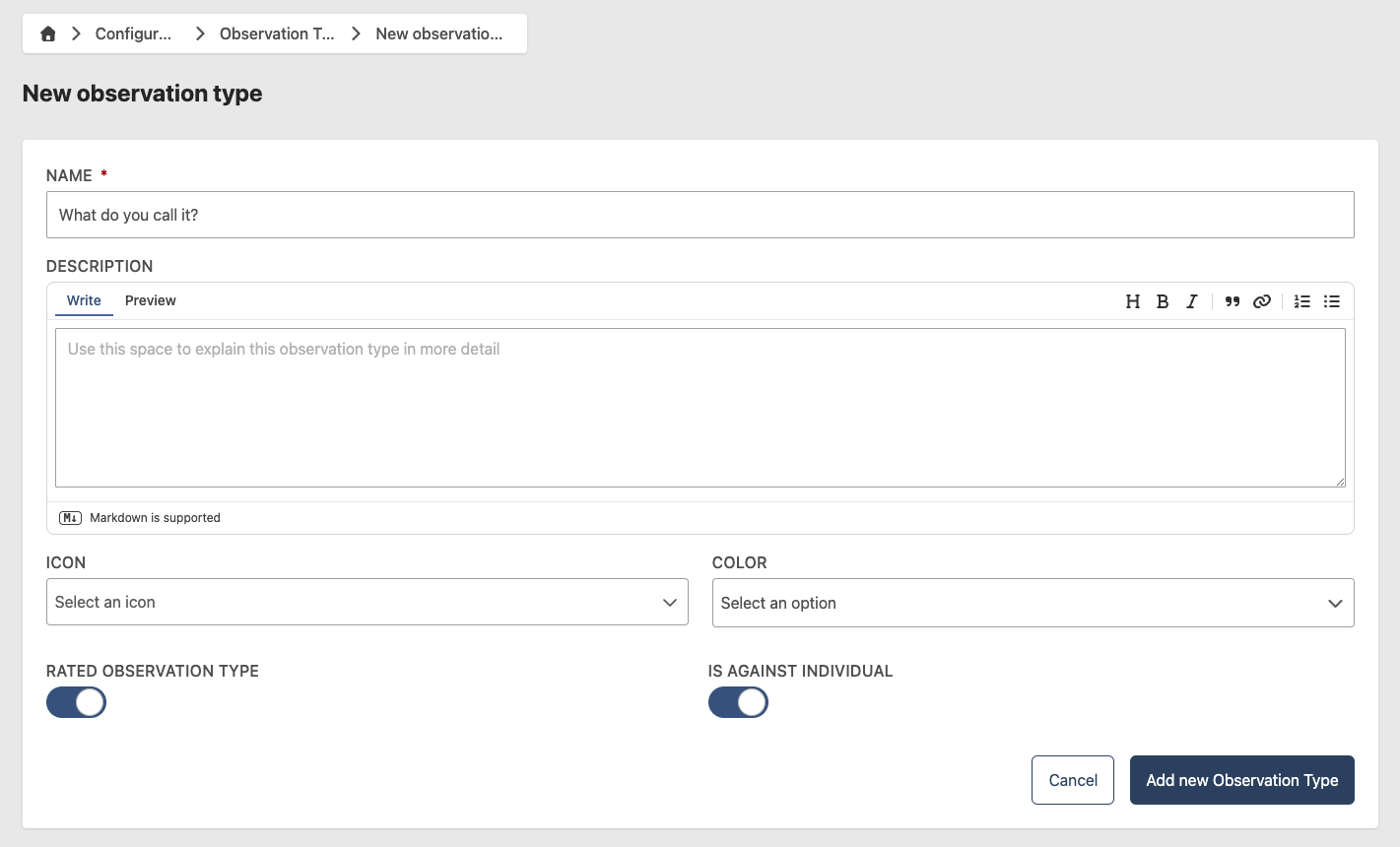
Task: Focus the Name input field
Action: pyautogui.click(x=700, y=215)
